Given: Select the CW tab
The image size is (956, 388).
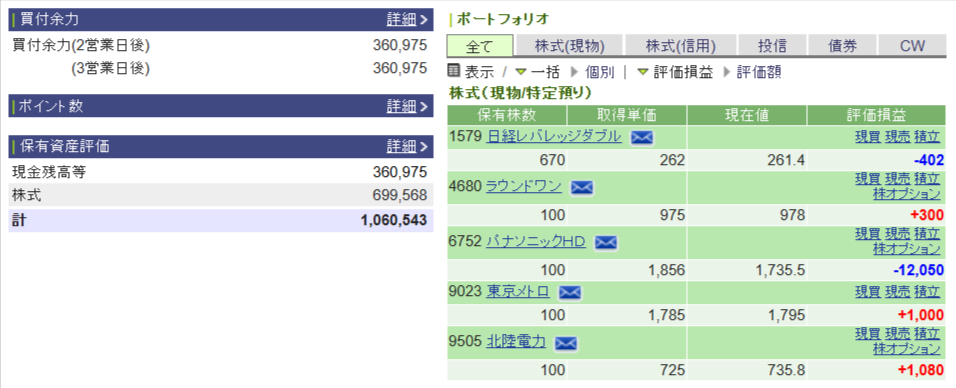Looking at the screenshot, I should click(912, 46).
